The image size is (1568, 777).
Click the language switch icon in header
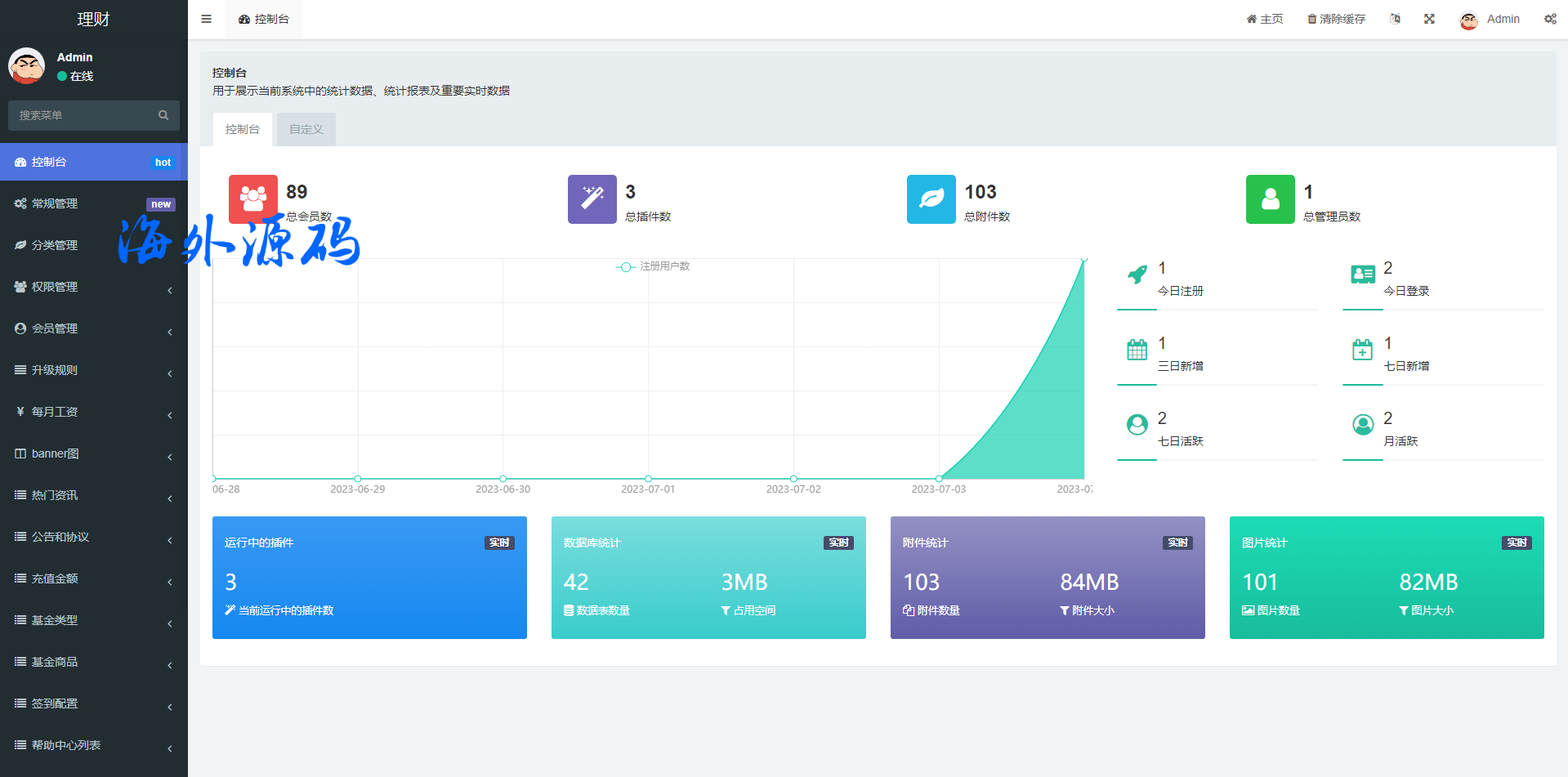click(1395, 19)
